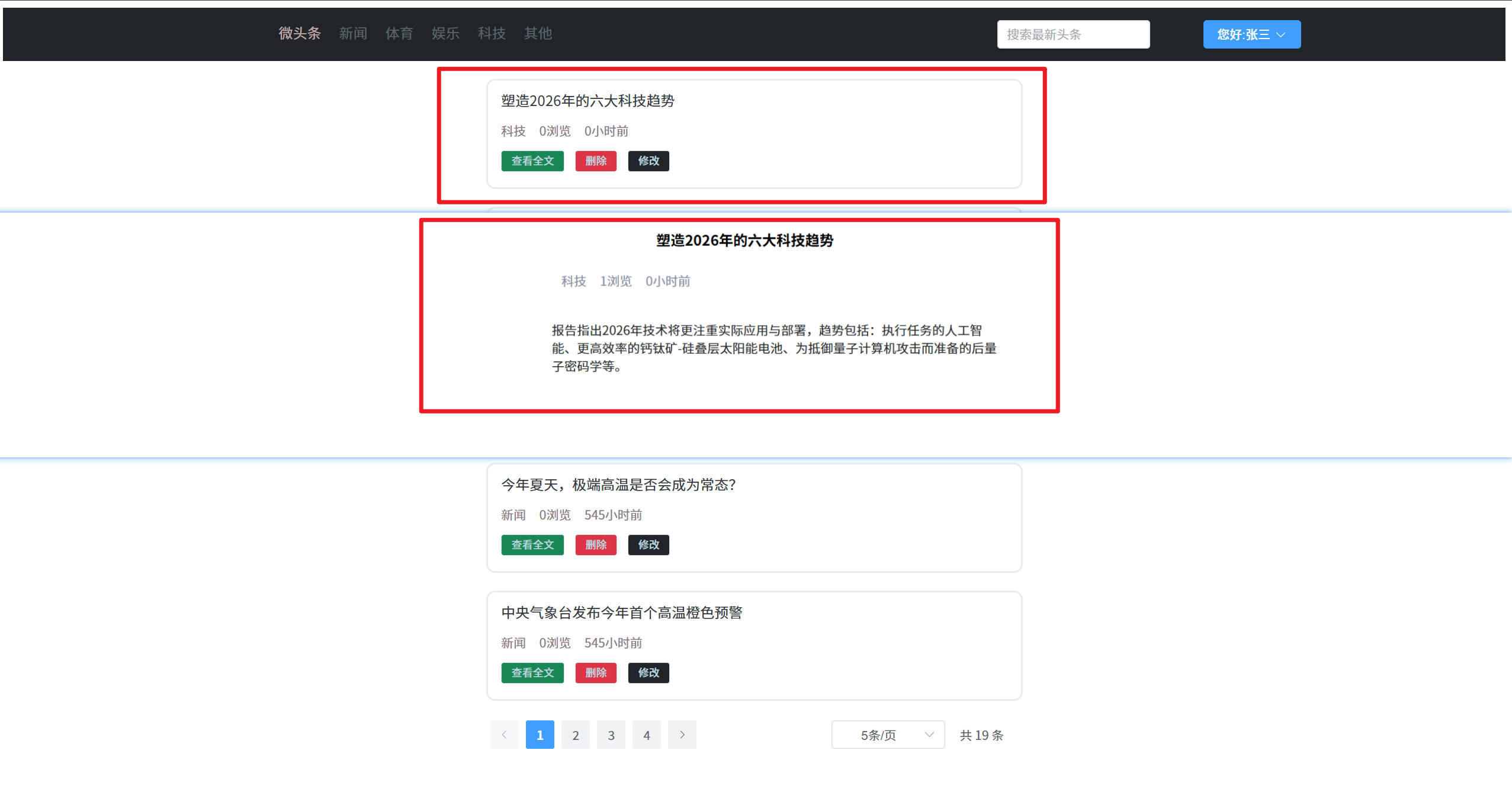Screen dimensions: 1512x798
Task: Open the 5条/页 page size dropdown
Action: click(887, 735)
